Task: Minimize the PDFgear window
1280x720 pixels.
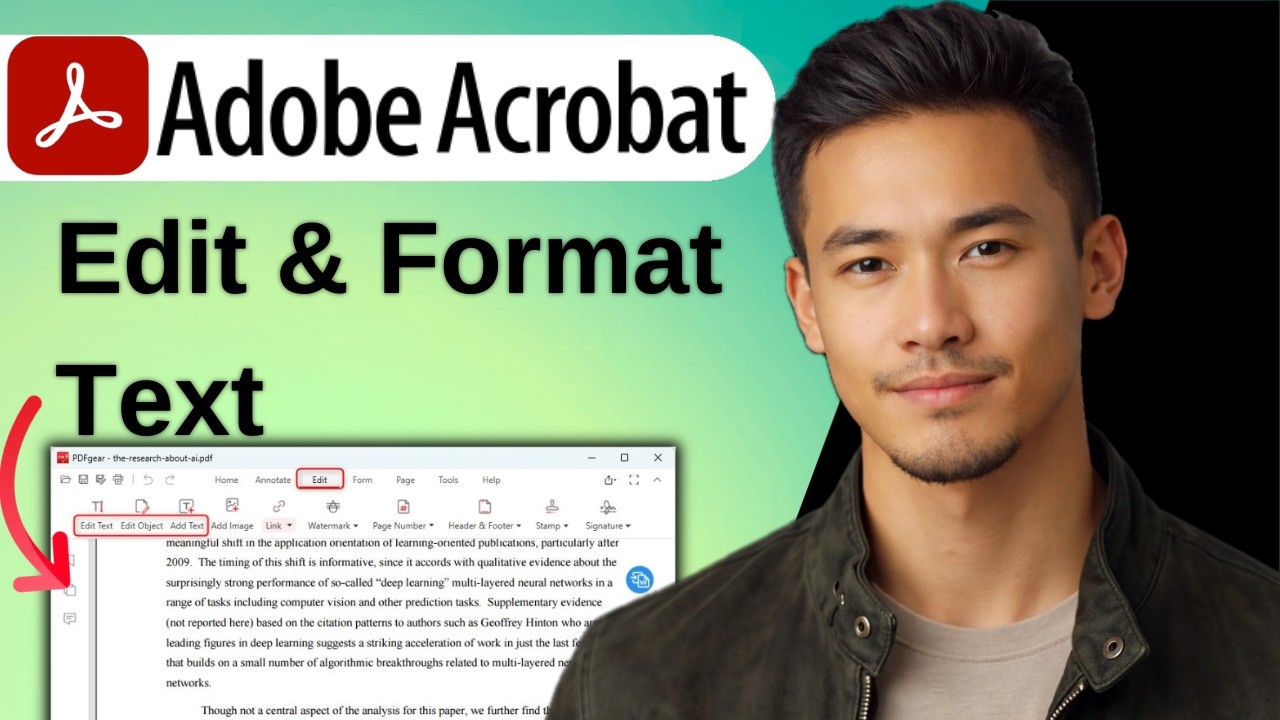Action: pyautogui.click(x=591, y=458)
